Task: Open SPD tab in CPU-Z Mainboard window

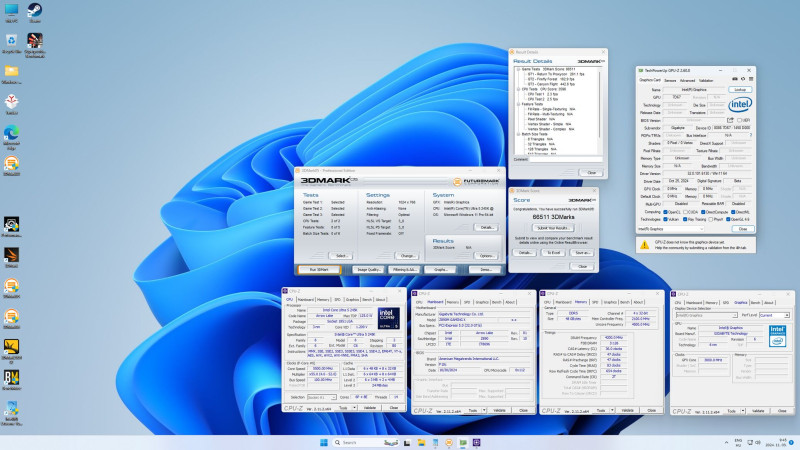Action: (467, 302)
